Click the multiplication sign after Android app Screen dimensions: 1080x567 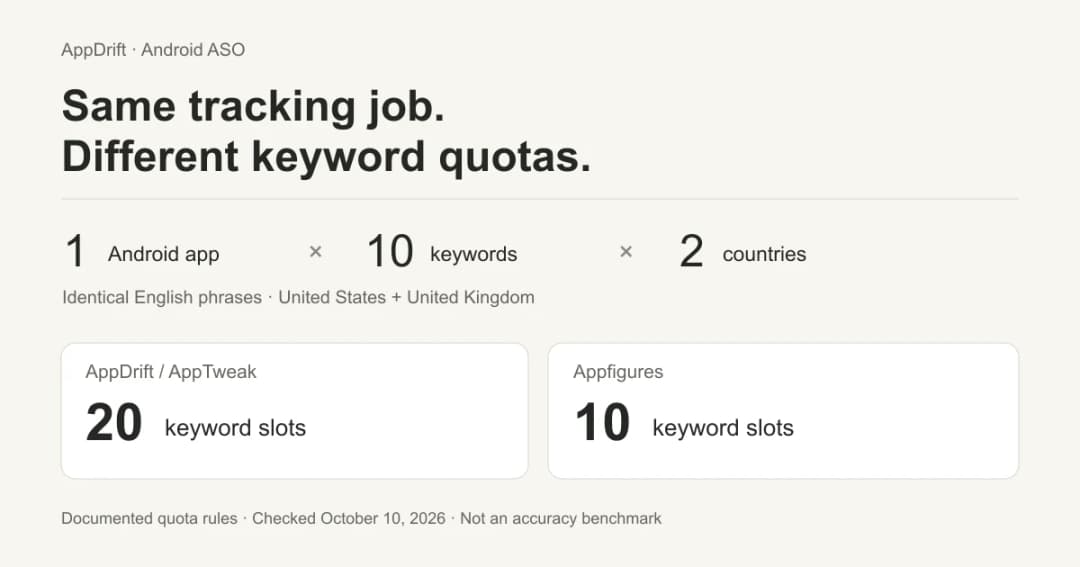[315, 252]
